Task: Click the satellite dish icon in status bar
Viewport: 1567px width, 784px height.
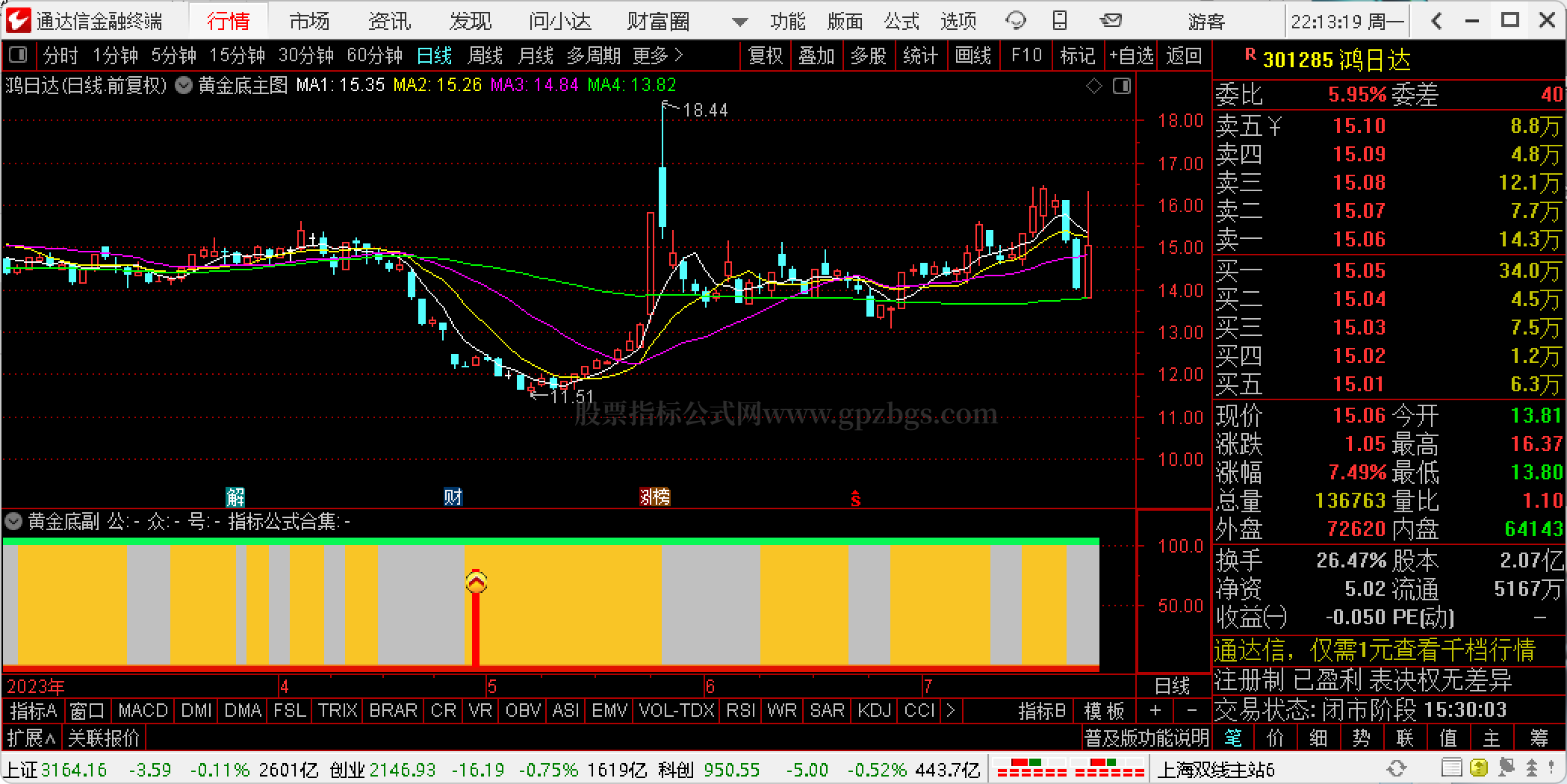Action: (x=1506, y=768)
